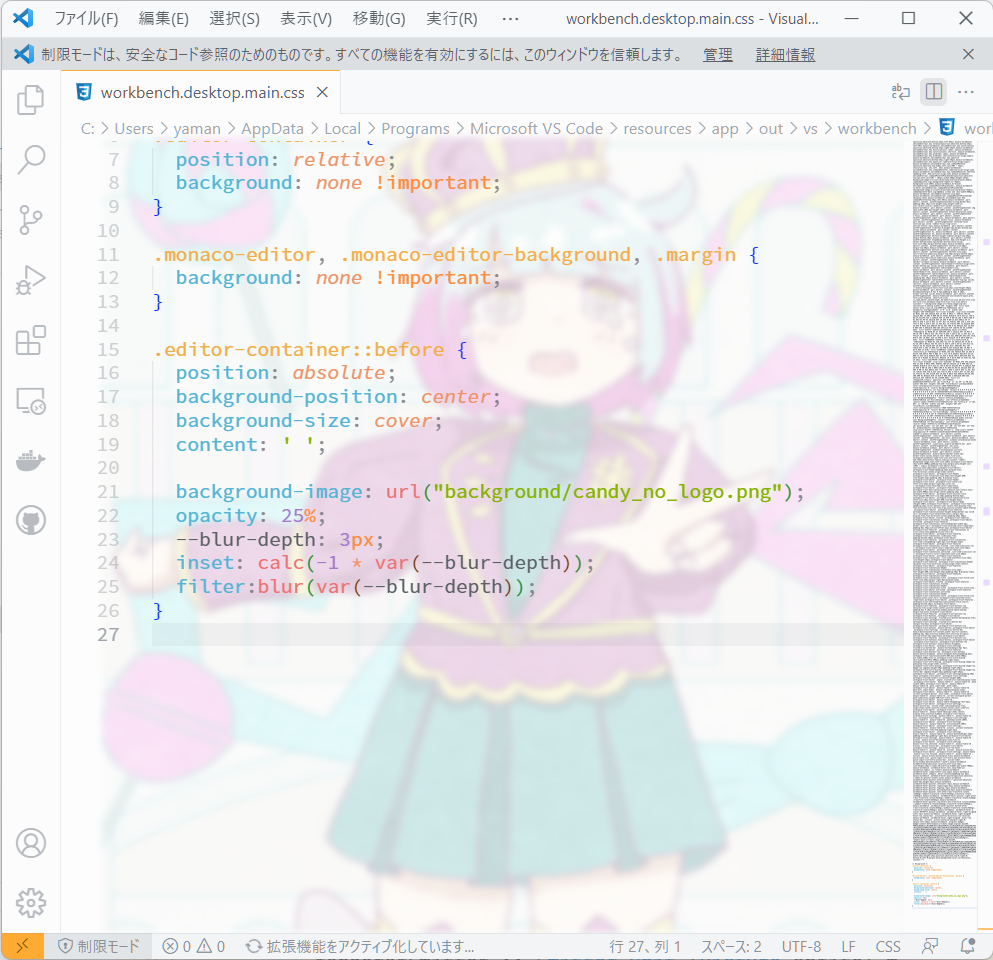This screenshot has height=960, width=993.
Task: Open the Remote Explorer view
Action: coord(30,400)
